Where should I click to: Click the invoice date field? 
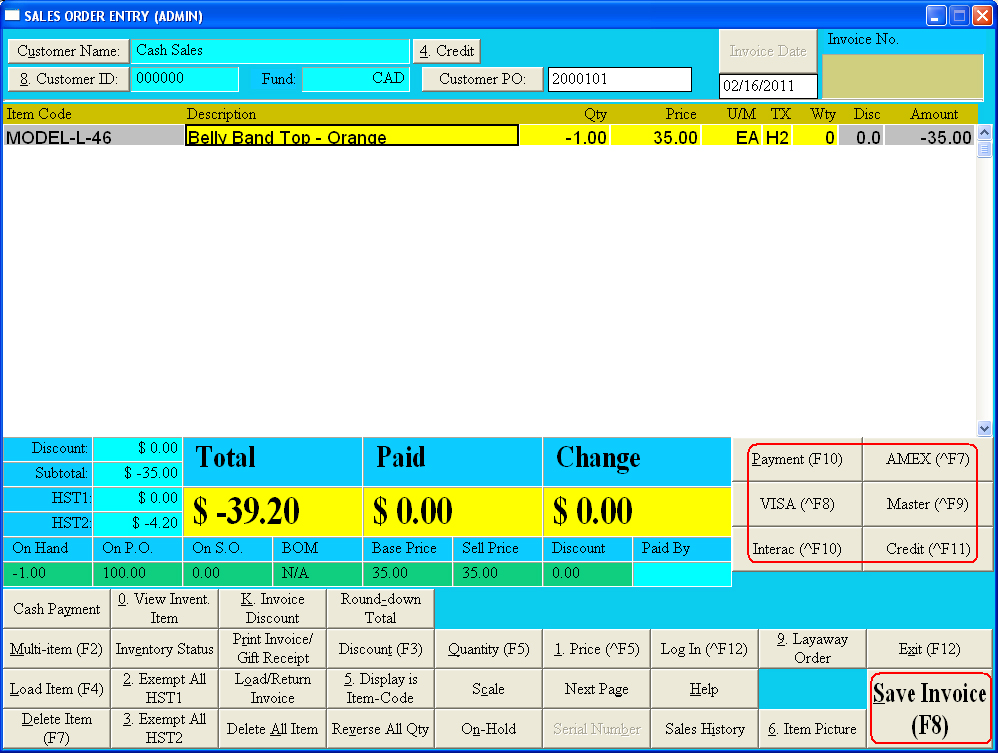(x=767, y=87)
